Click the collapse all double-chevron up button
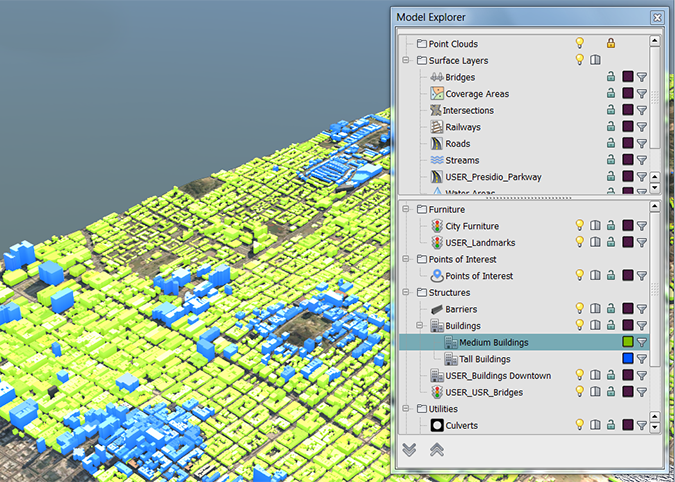The width and height of the screenshot is (675, 482). click(x=437, y=450)
